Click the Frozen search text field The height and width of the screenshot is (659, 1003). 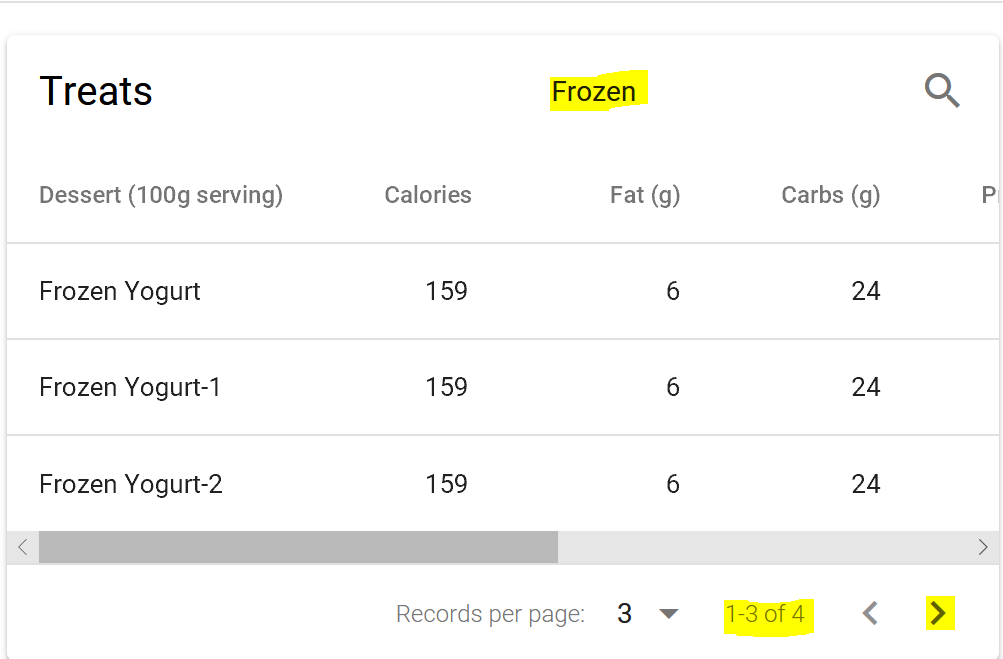tap(594, 91)
